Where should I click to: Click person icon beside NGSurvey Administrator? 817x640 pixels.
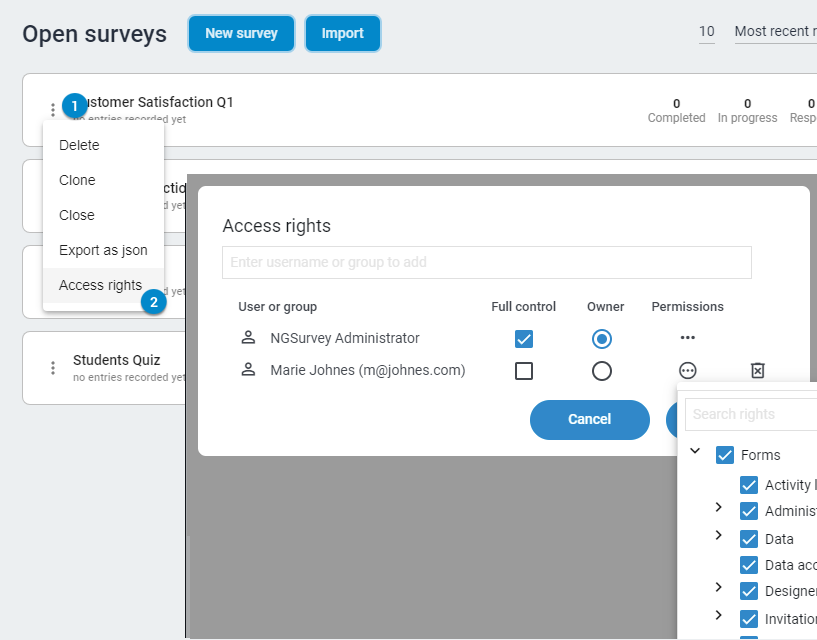pyautogui.click(x=248, y=338)
